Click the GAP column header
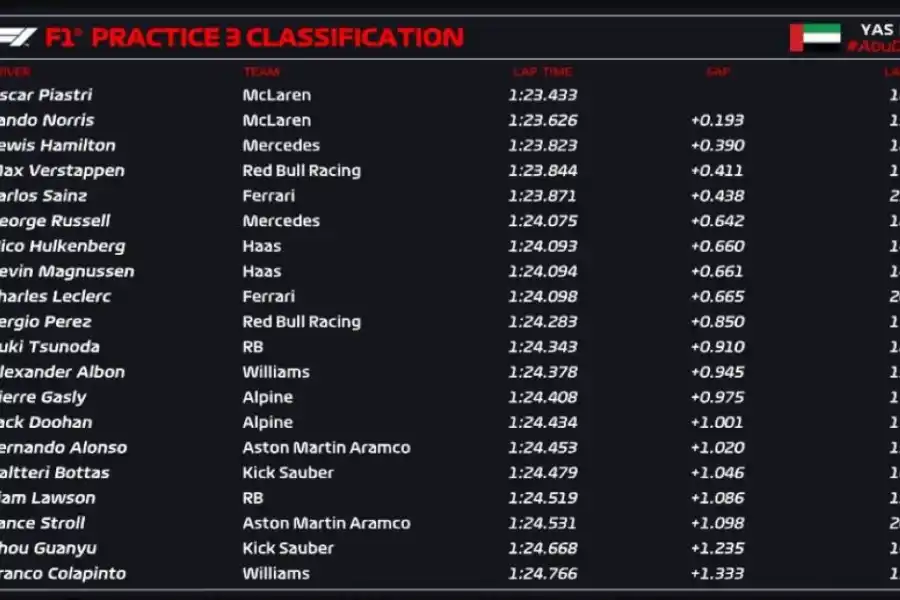 (x=717, y=72)
